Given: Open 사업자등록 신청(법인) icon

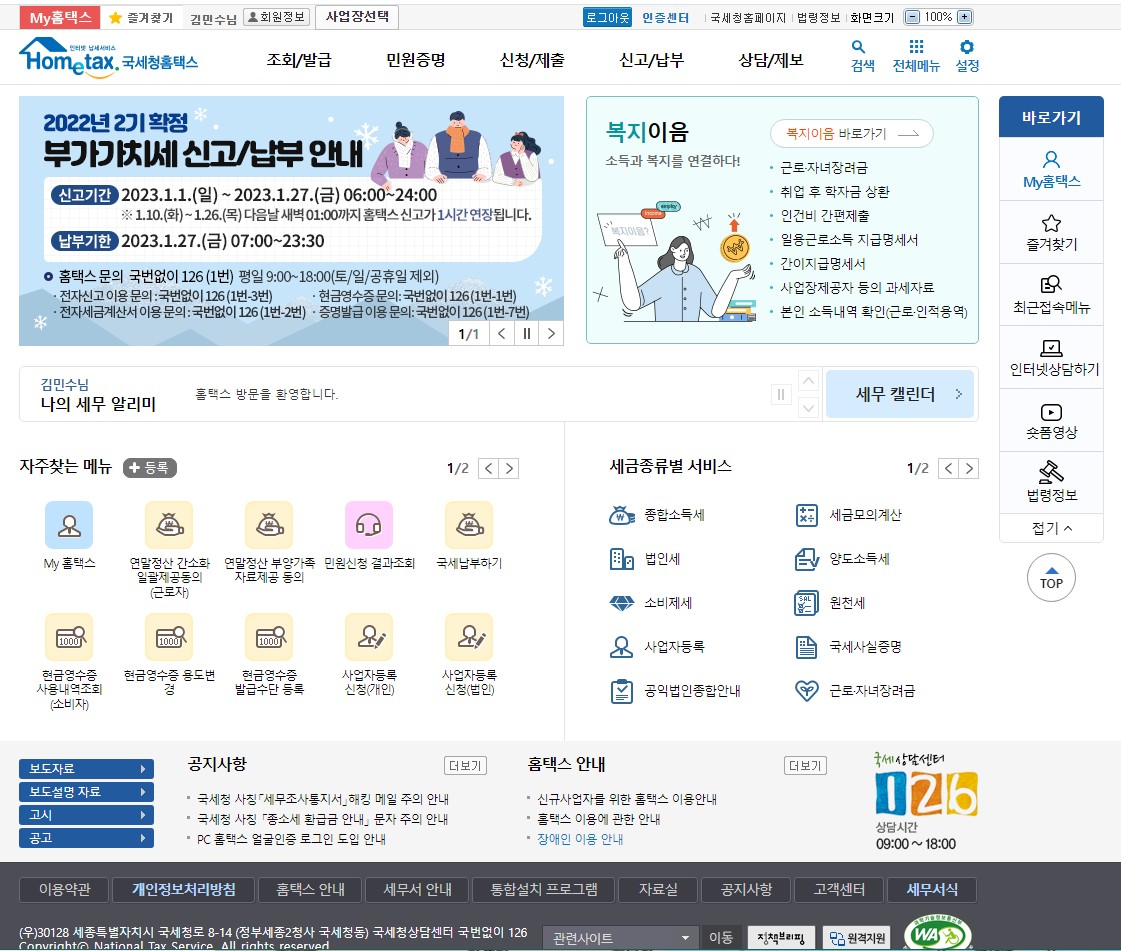Looking at the screenshot, I should [x=469, y=637].
